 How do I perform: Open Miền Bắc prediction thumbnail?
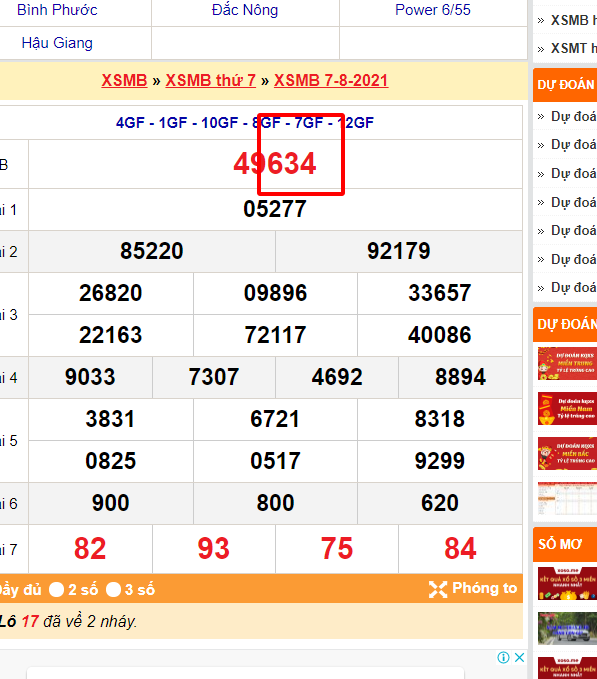point(567,453)
